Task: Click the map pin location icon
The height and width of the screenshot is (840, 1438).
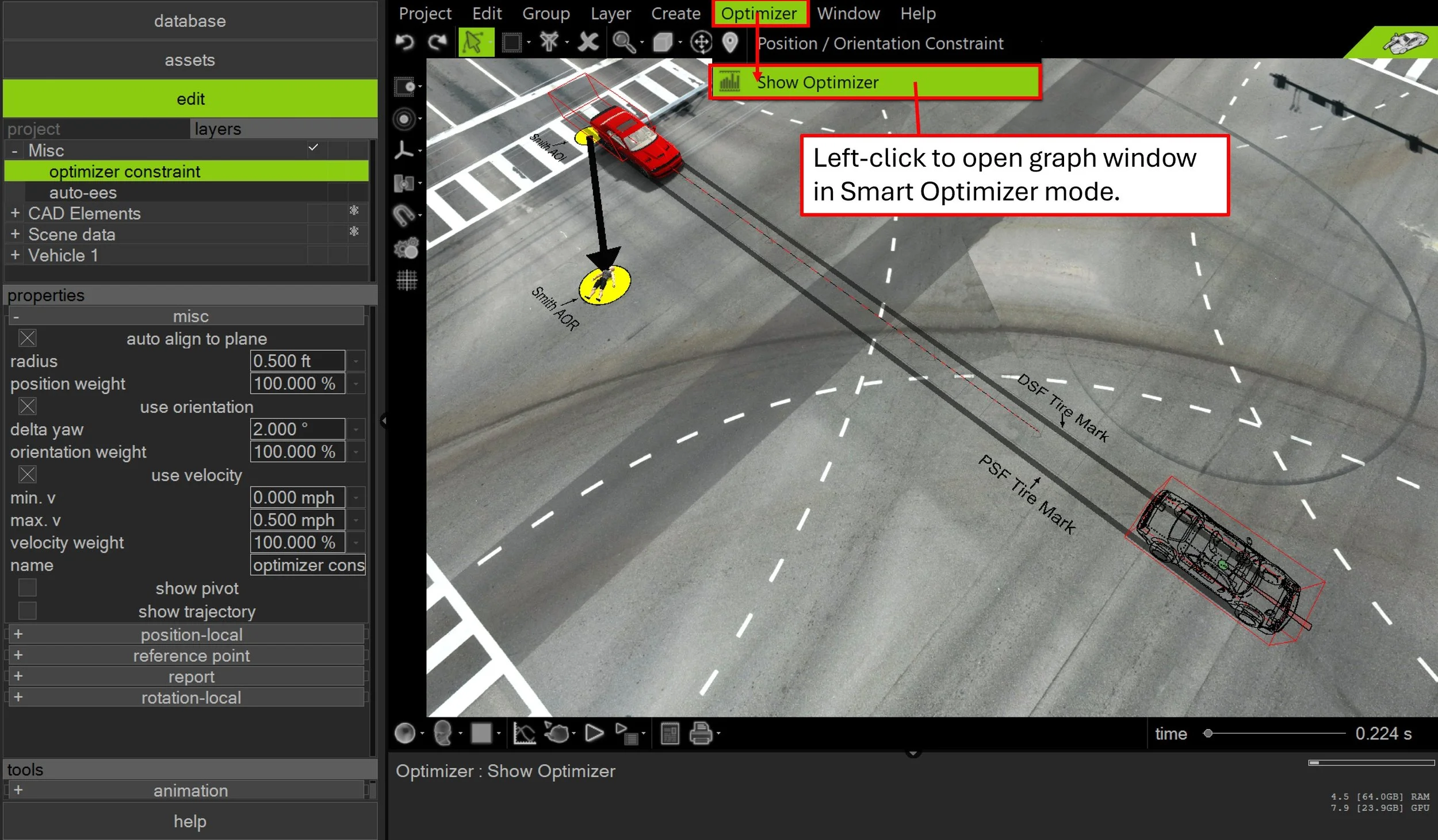Action: point(730,42)
